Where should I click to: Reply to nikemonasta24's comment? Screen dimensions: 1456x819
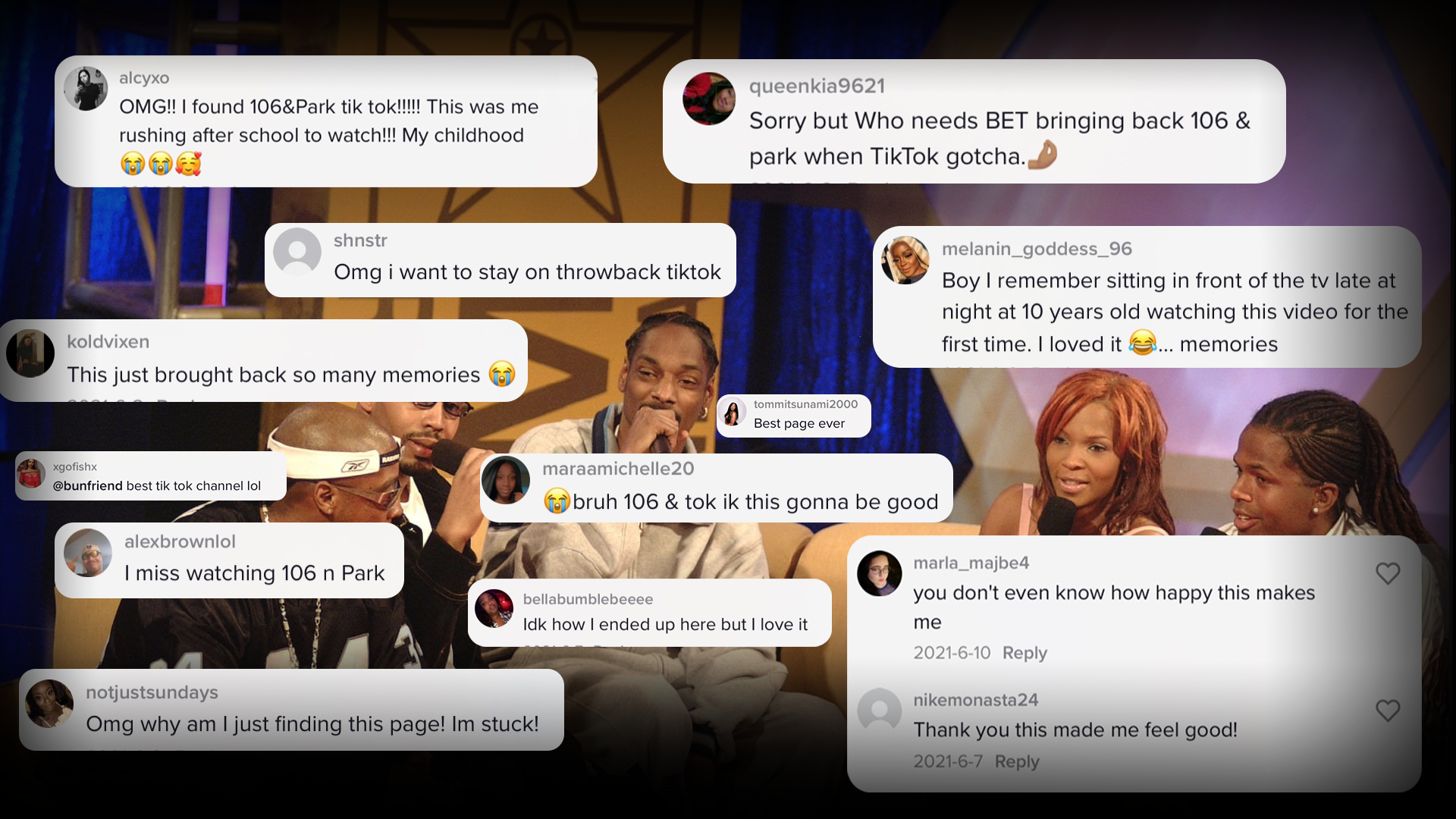point(1017,761)
